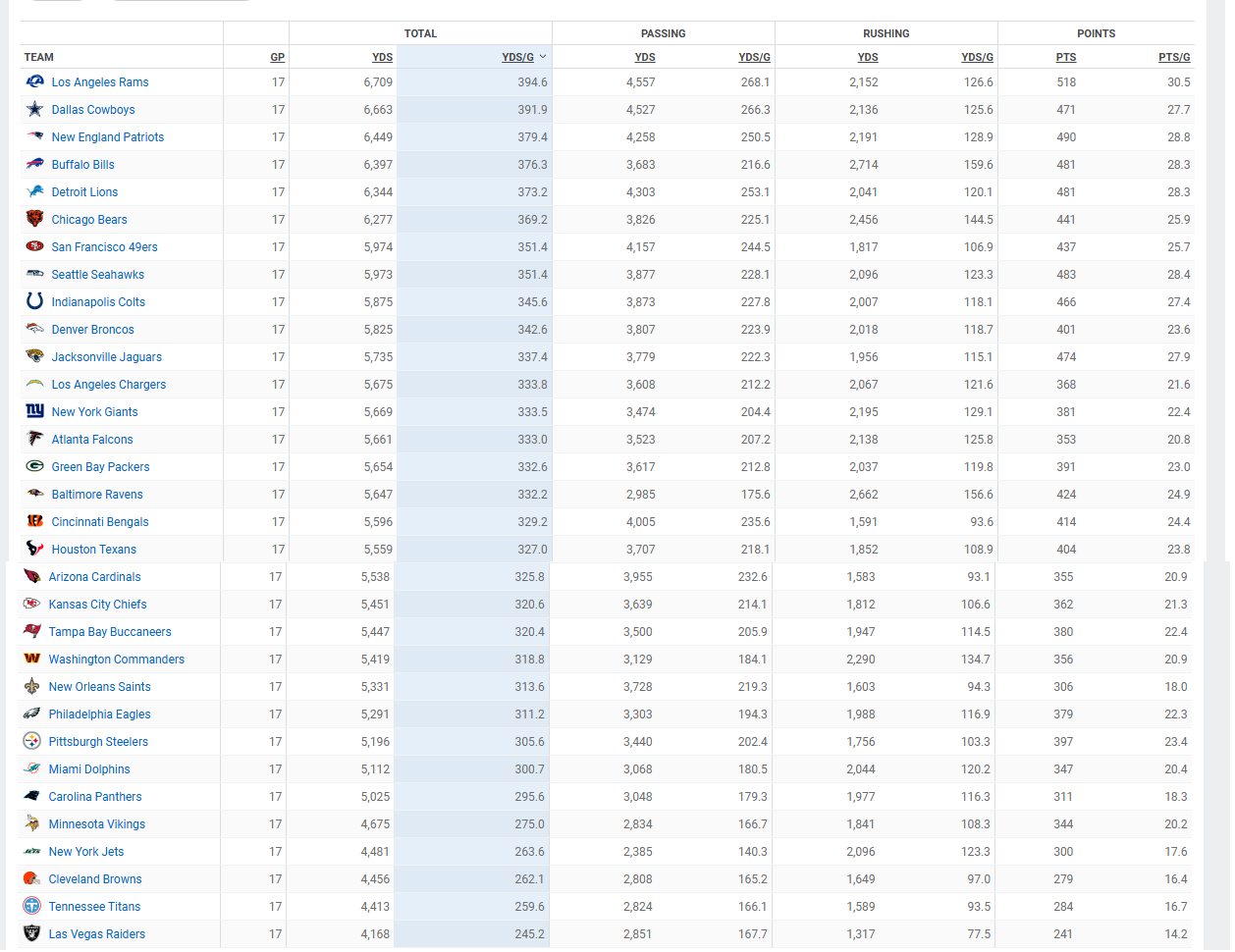The height and width of the screenshot is (952, 1235).
Task: Open Carolina Panthers team link
Action: pyautogui.click(x=95, y=797)
